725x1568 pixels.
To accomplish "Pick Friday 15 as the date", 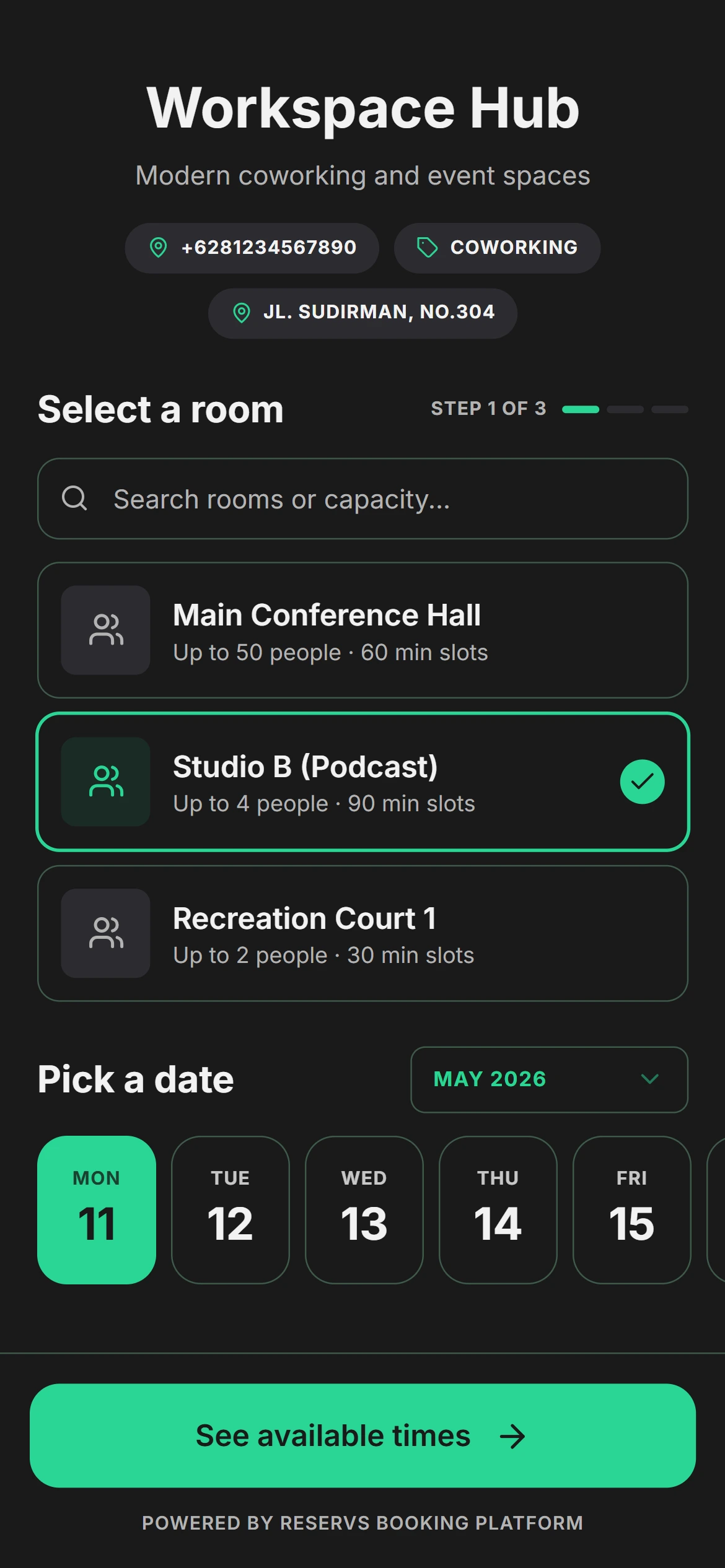I will [632, 1210].
